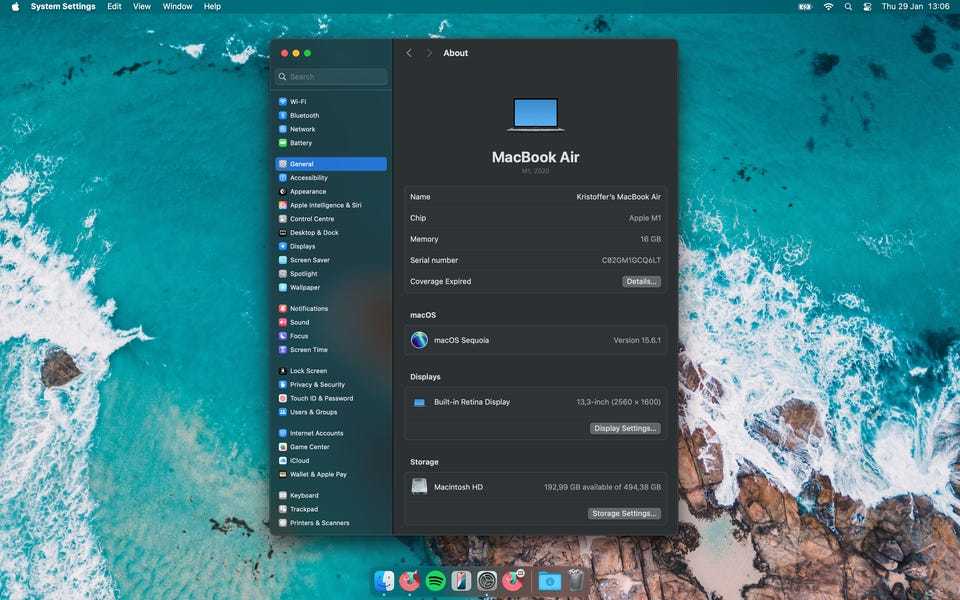Click the back arrow next to About
The width and height of the screenshot is (960, 600).
[x=409, y=53]
